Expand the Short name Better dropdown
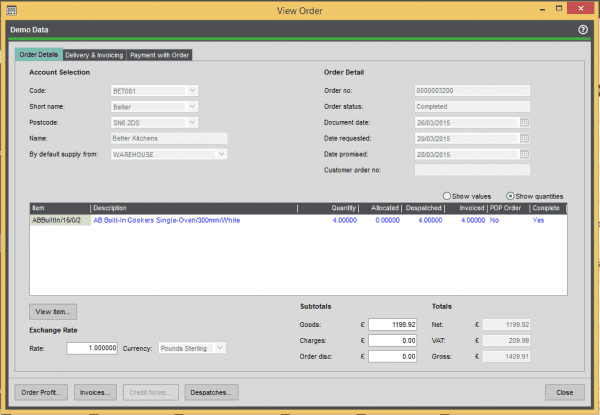The height and width of the screenshot is (415, 600). [x=192, y=106]
